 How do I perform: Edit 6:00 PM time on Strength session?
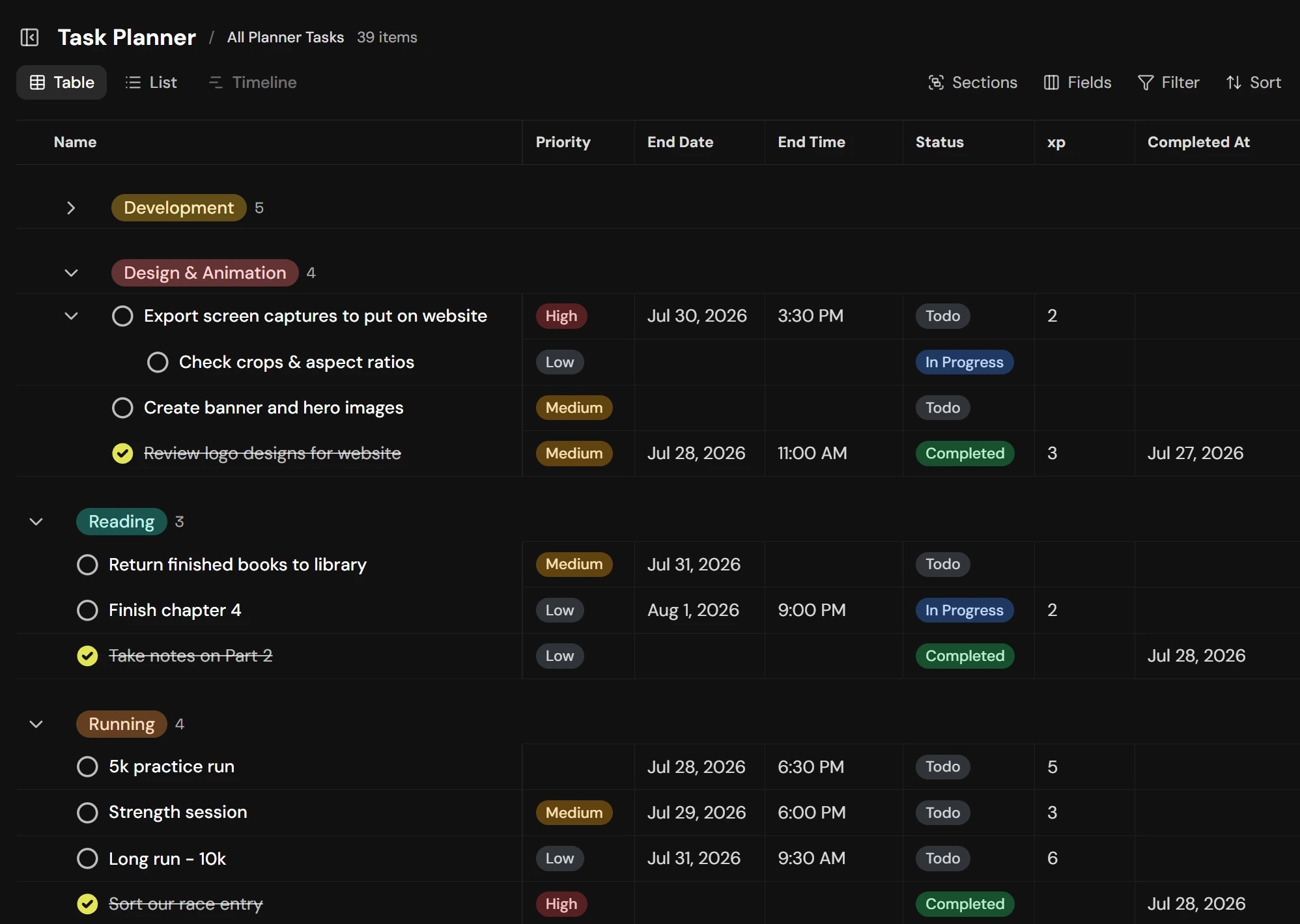834,813
